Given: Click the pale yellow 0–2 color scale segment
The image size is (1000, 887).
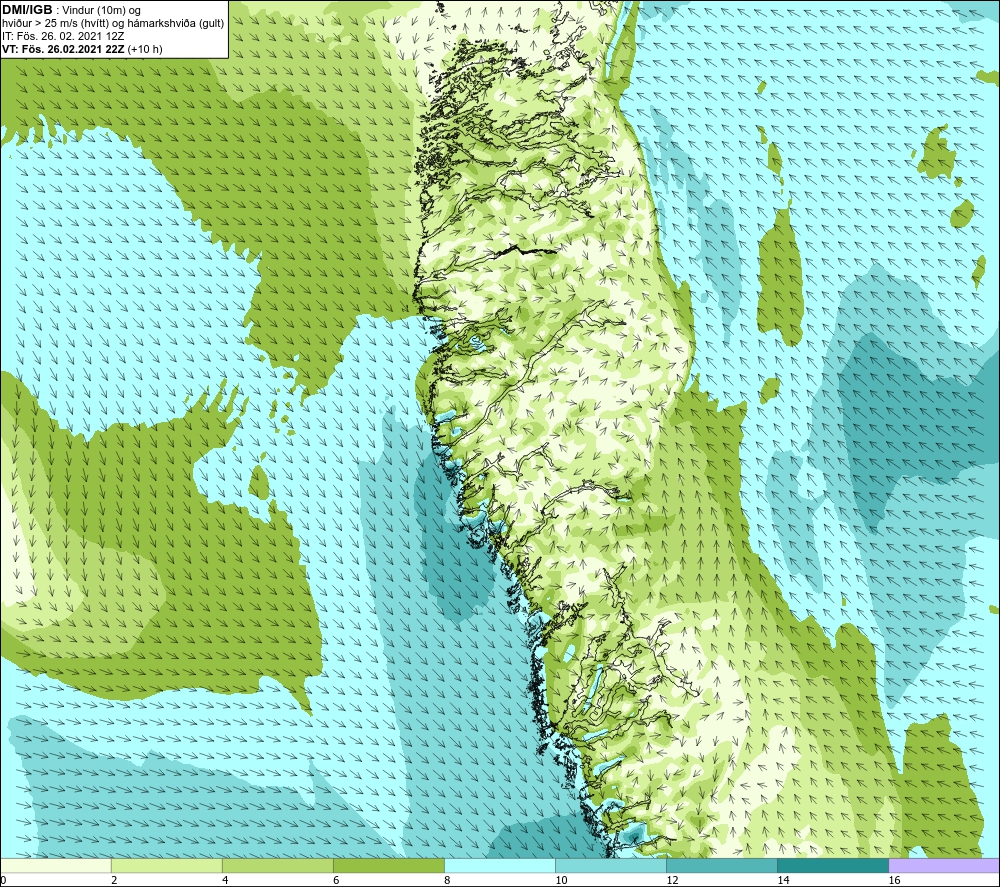Looking at the screenshot, I should pos(55,865).
